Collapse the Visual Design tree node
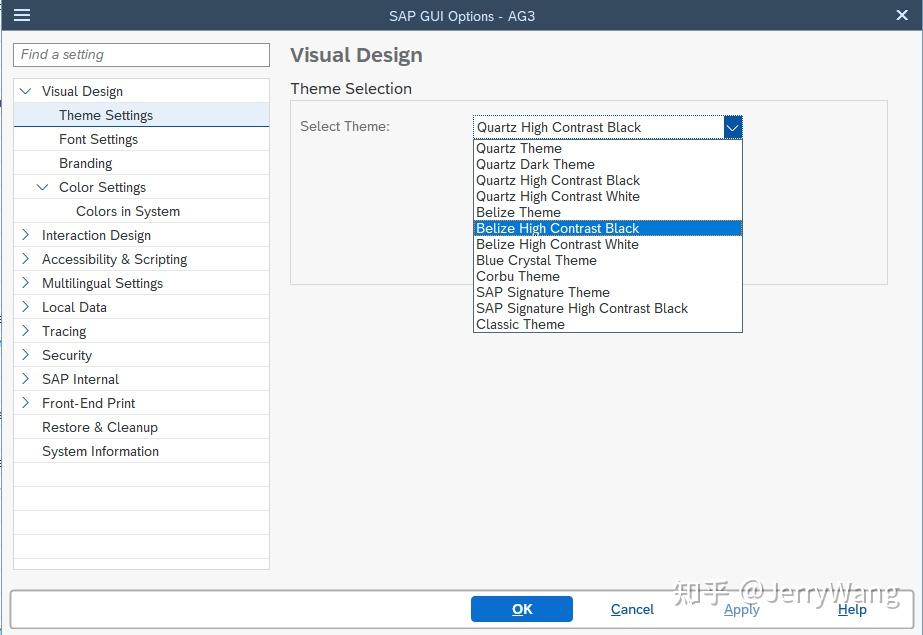Screen dimensions: 923x635 tap(25, 91)
